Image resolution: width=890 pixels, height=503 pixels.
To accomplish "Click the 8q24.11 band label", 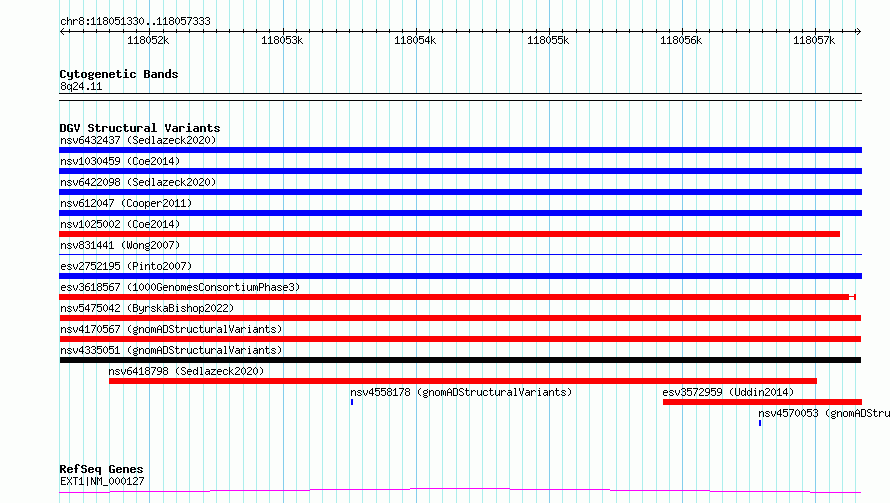I will [x=81, y=87].
